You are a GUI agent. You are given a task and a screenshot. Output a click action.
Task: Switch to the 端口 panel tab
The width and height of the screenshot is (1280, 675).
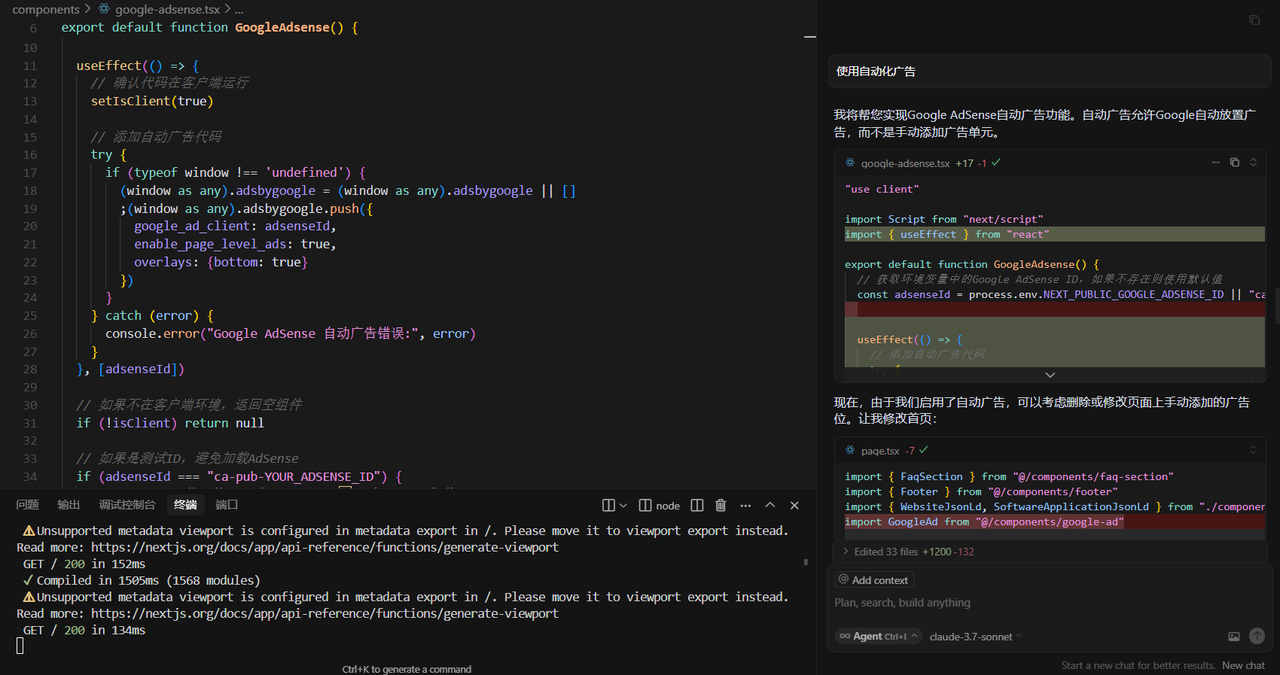point(227,505)
